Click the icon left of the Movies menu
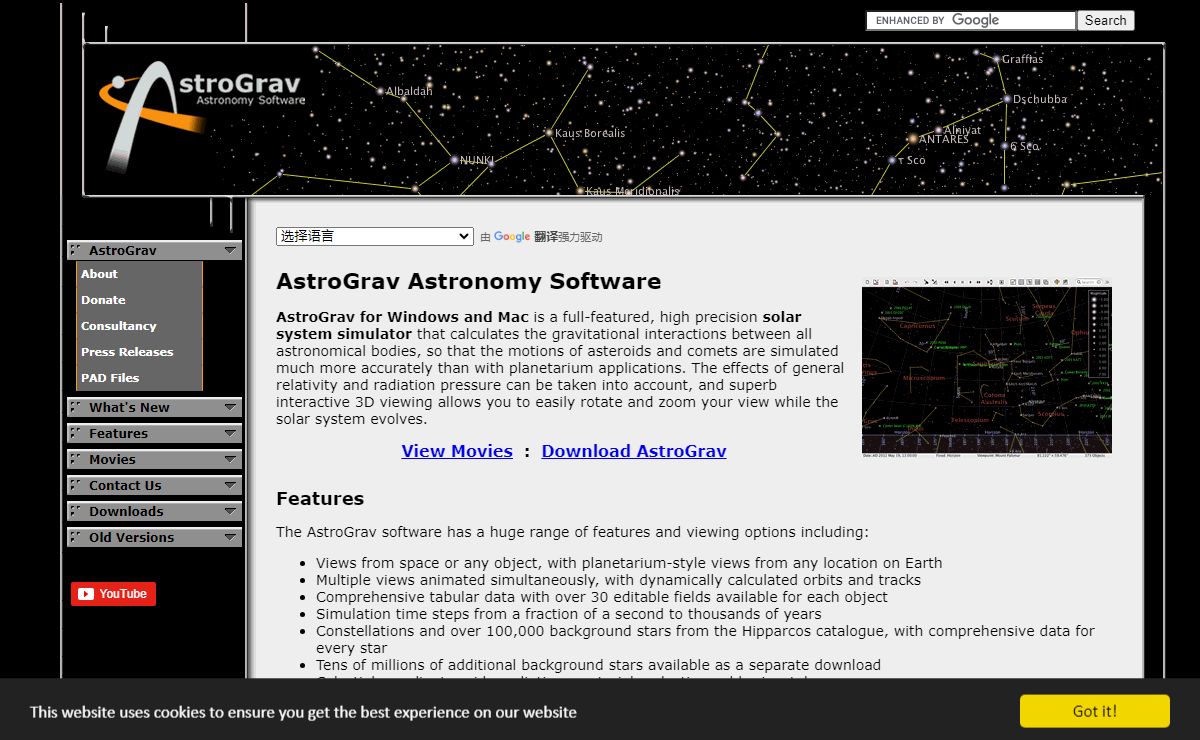The width and height of the screenshot is (1200, 740). pyautogui.click(x=76, y=459)
